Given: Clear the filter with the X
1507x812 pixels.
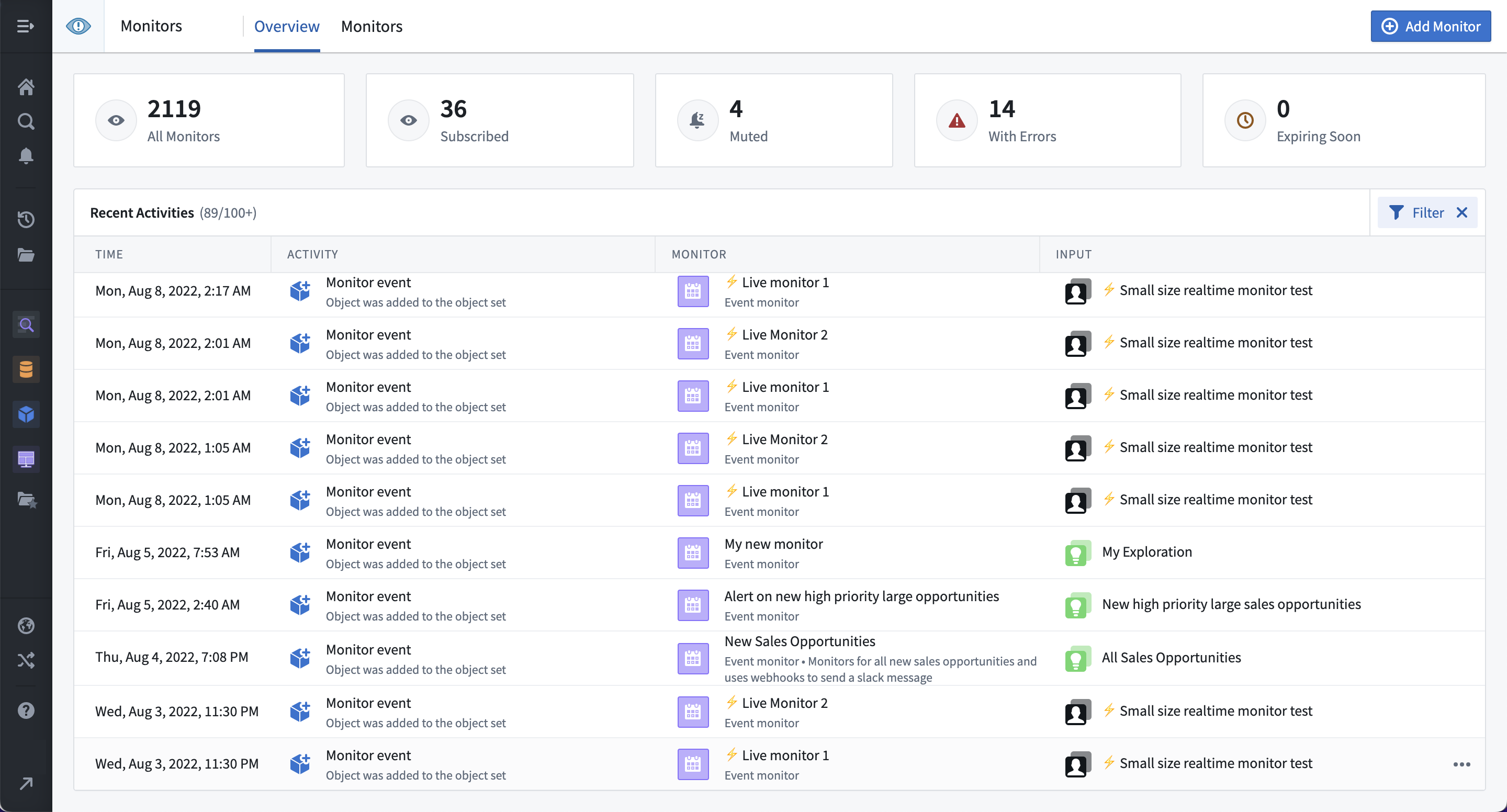Looking at the screenshot, I should [x=1462, y=212].
